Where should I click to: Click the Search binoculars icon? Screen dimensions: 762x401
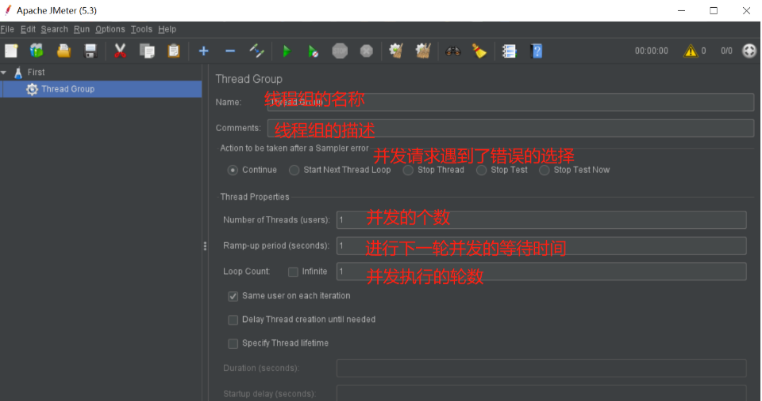453,50
